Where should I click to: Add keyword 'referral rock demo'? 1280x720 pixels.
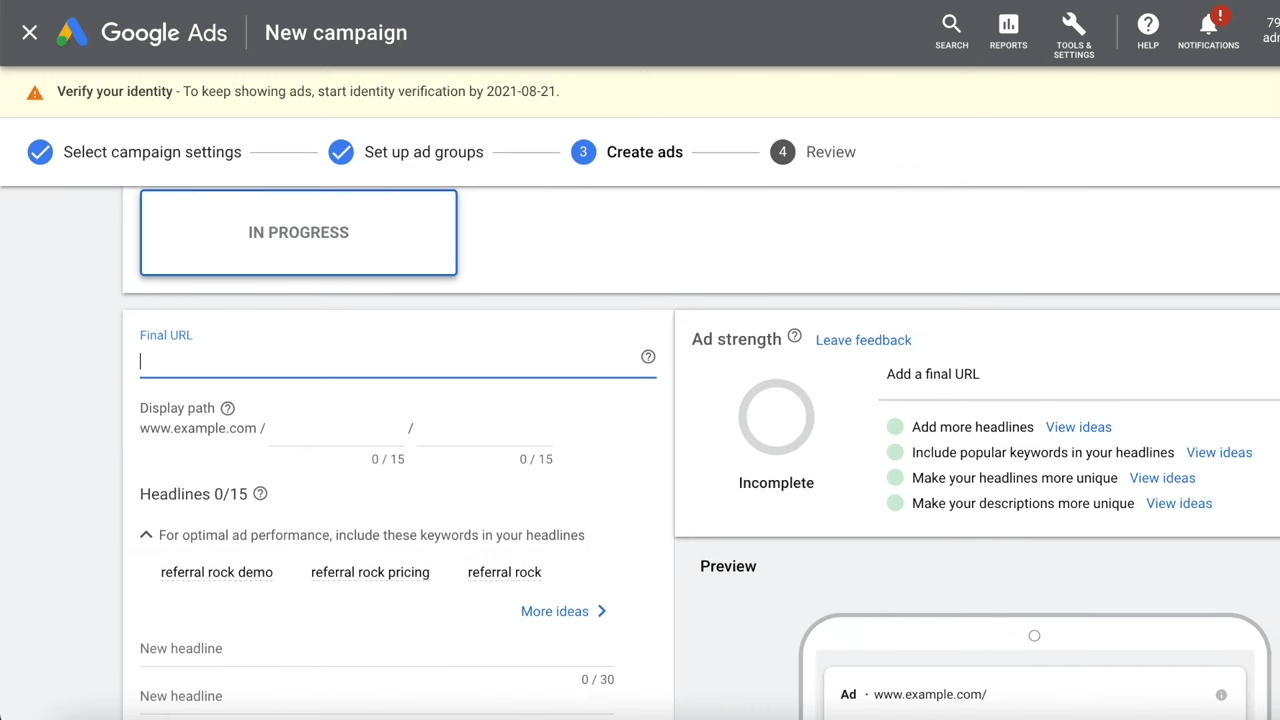pyautogui.click(x=216, y=572)
